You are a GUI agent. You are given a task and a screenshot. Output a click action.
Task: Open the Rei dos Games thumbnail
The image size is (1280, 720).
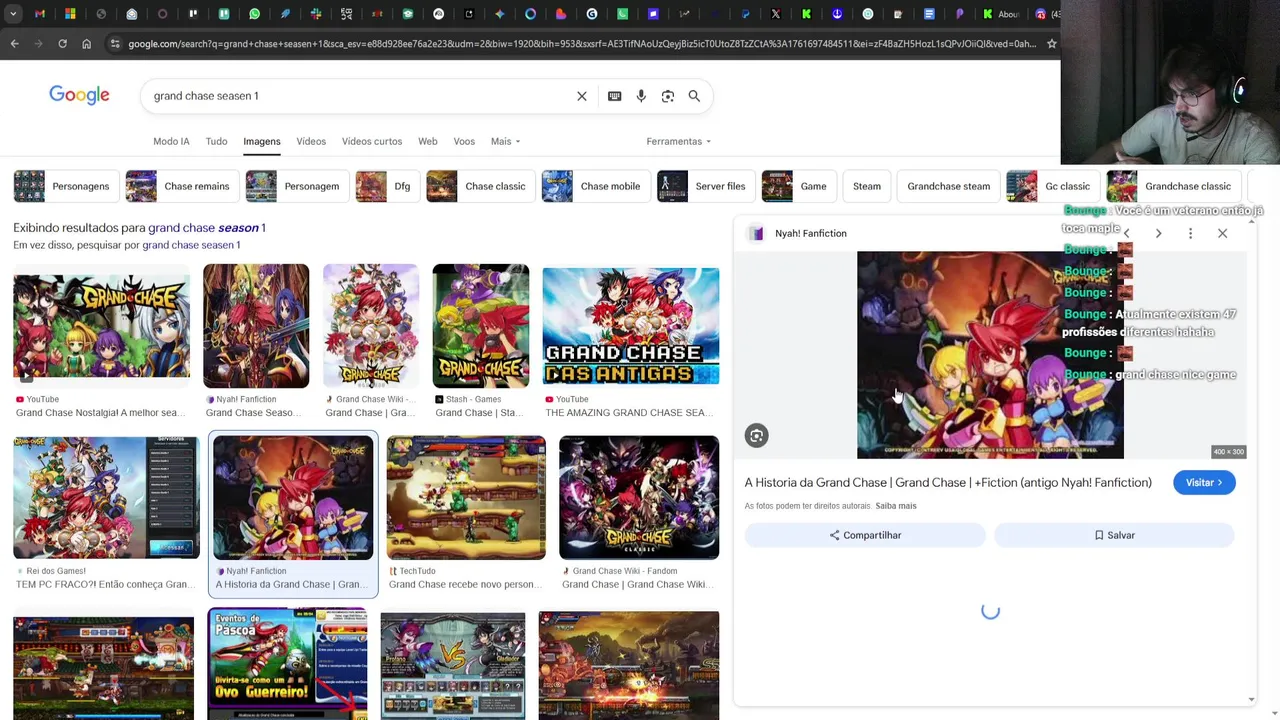[106, 497]
